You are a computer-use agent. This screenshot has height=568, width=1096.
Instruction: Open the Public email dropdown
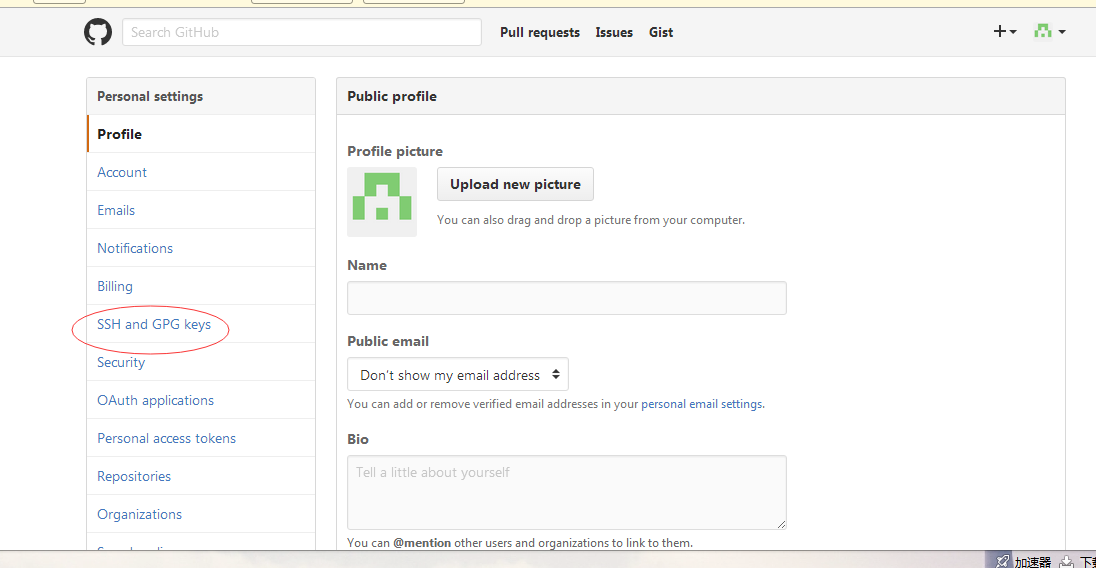(x=458, y=375)
